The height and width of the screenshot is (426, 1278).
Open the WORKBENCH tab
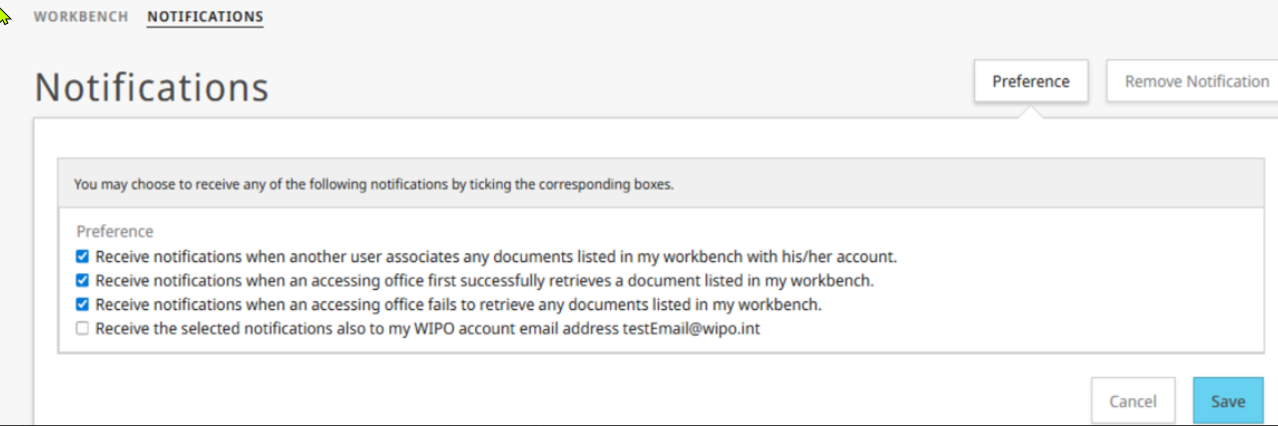[80, 17]
